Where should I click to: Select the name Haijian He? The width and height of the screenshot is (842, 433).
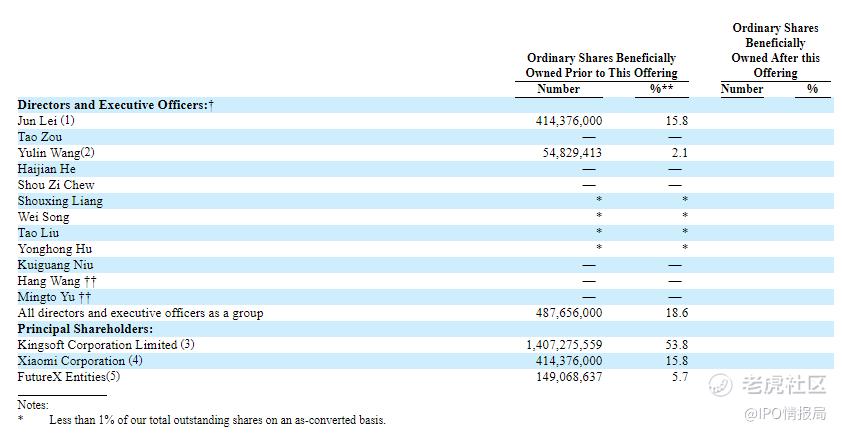pos(46,169)
